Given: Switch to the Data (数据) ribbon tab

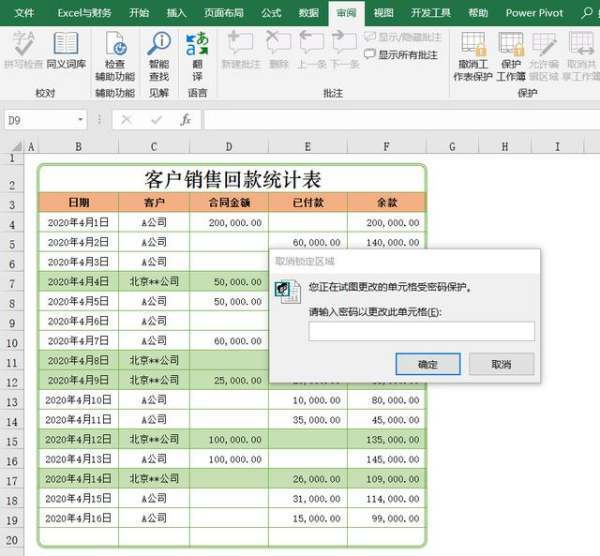Looking at the screenshot, I should [x=309, y=13].
